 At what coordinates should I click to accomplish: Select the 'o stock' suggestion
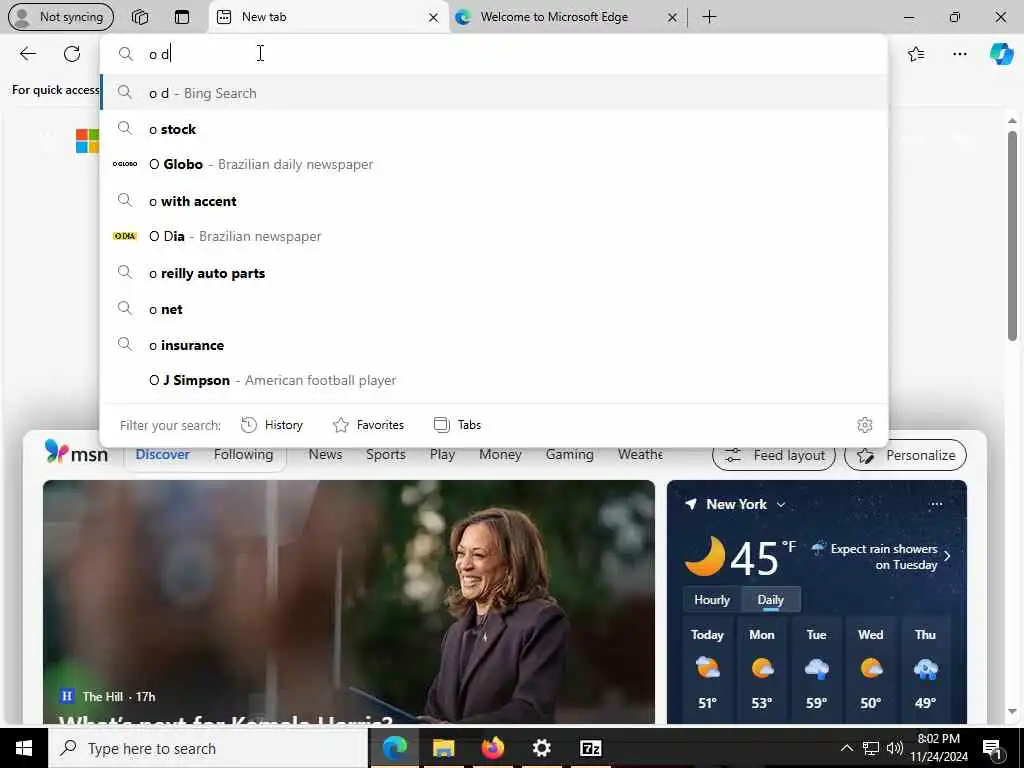tap(494, 129)
